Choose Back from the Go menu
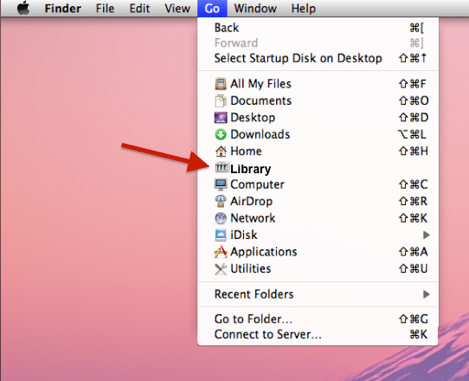This screenshot has width=469, height=381. click(x=318, y=28)
